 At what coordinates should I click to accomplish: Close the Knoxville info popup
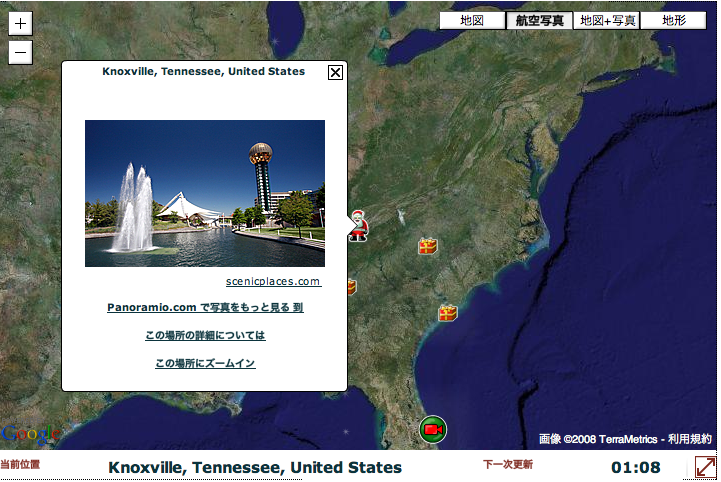335,72
